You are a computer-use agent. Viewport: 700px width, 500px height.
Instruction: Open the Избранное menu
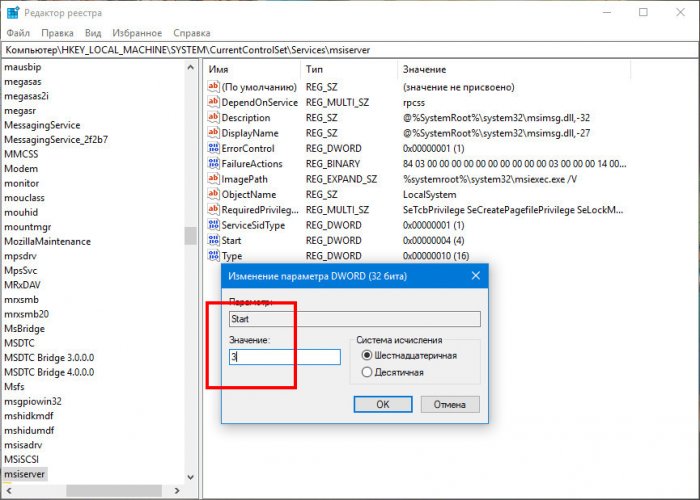coord(137,33)
